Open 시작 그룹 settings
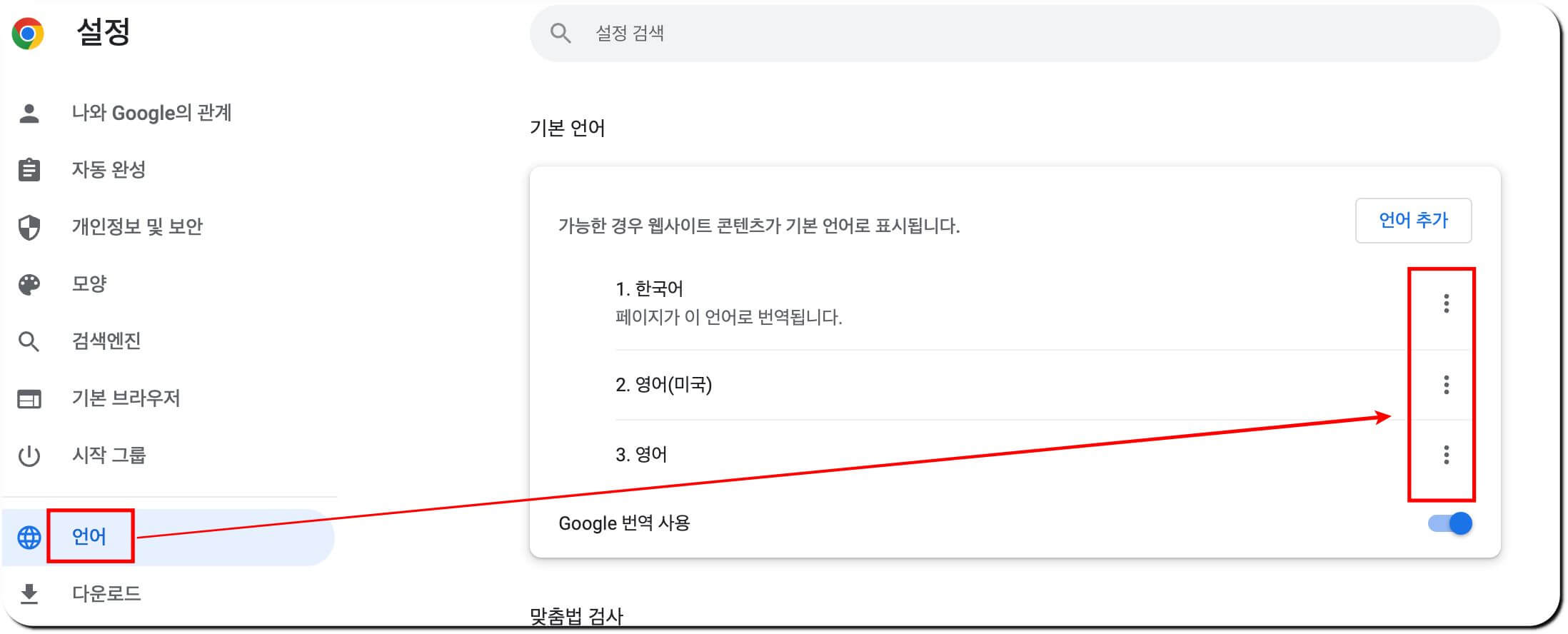This screenshot has width=1568, height=634. pos(109,456)
